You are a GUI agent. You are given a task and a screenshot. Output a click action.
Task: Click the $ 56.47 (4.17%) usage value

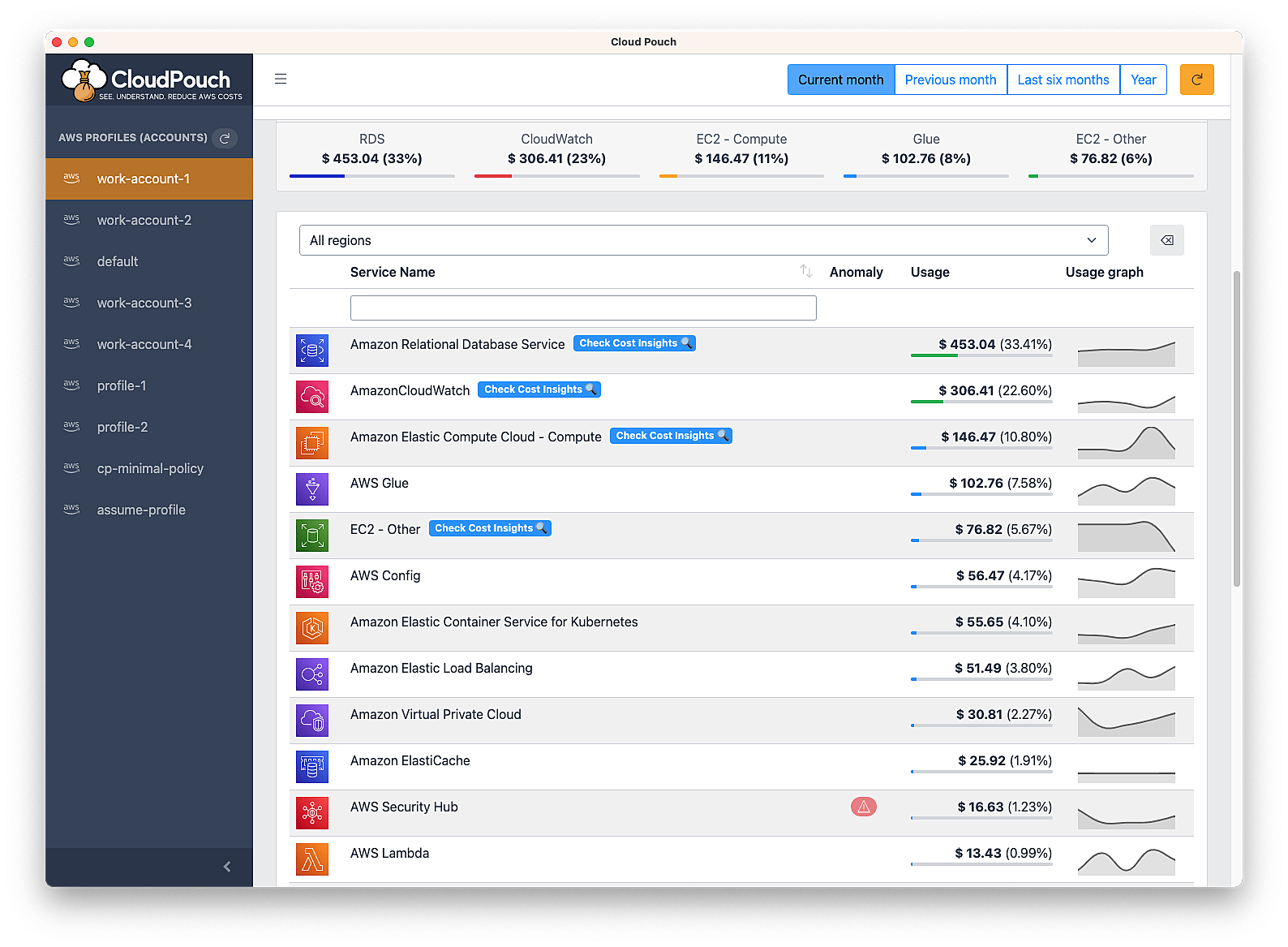(1003, 575)
